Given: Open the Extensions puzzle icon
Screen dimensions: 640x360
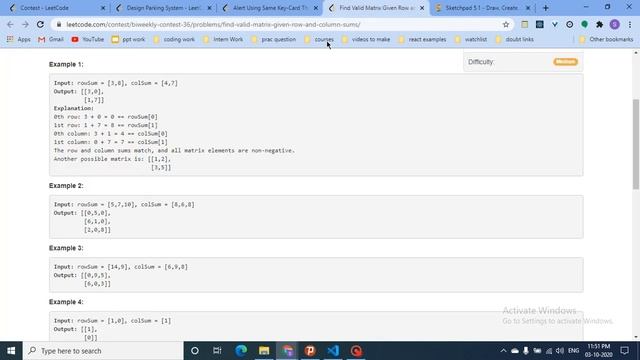Looking at the screenshot, I should coord(599,24).
